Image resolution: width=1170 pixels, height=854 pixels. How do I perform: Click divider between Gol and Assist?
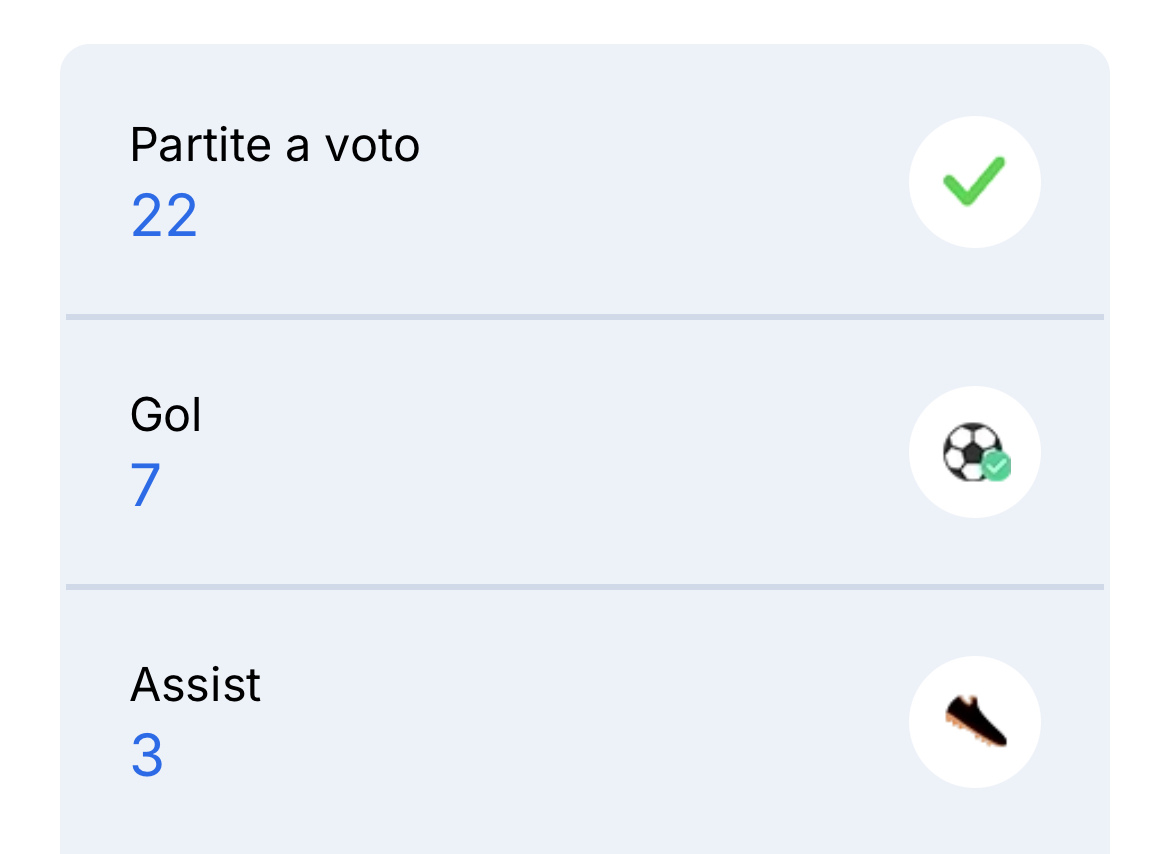coord(585,587)
